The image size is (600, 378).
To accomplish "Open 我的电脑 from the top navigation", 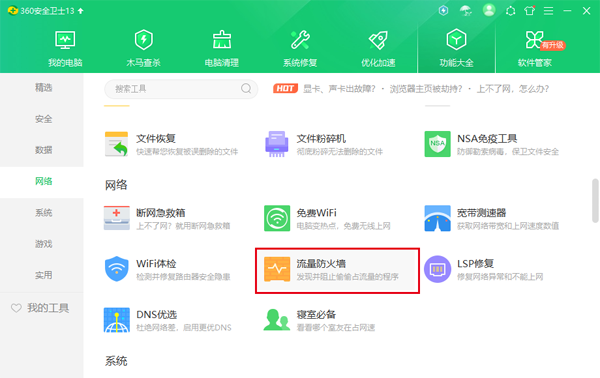I will [65, 49].
